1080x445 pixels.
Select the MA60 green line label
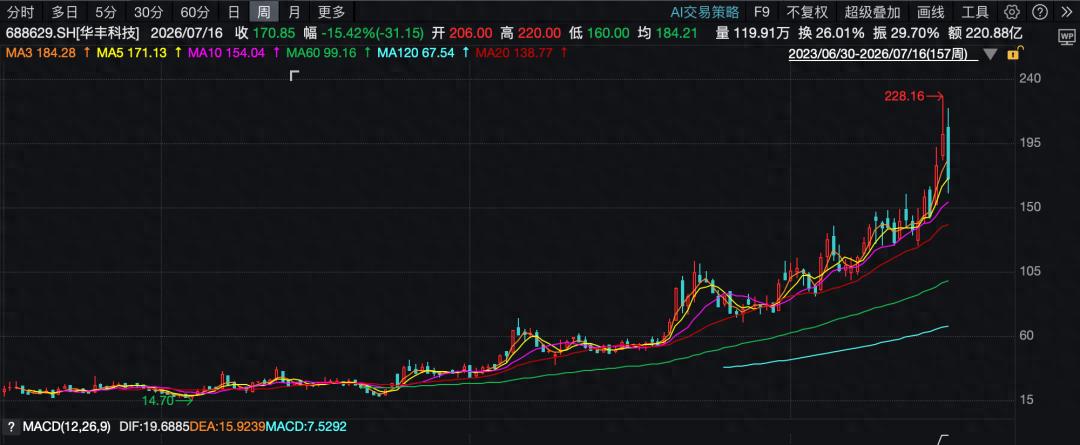click(321, 52)
